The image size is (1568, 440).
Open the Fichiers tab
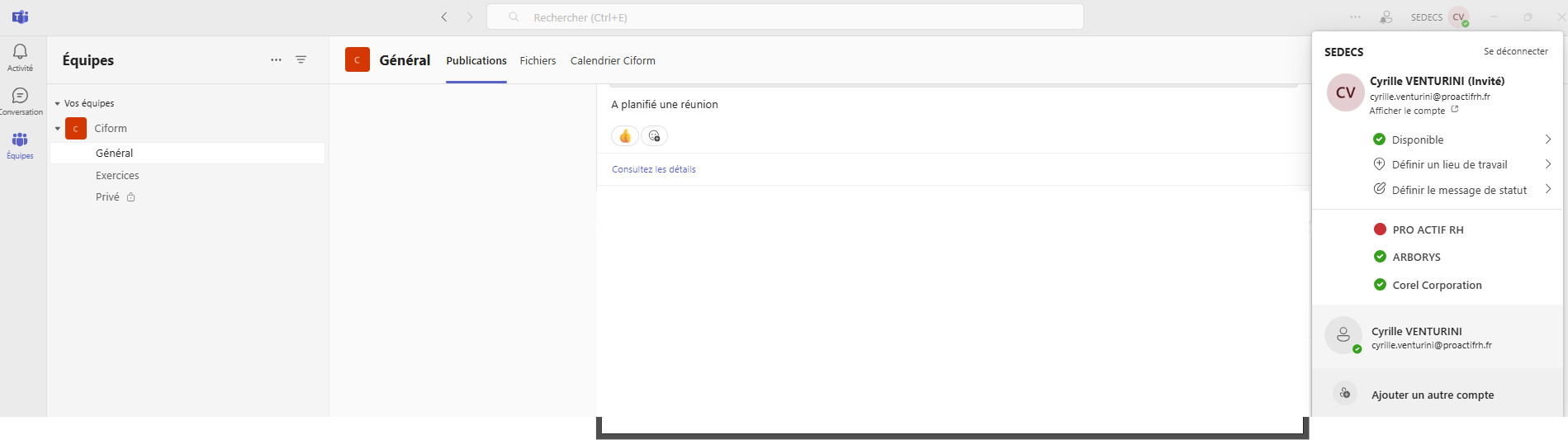pos(538,60)
